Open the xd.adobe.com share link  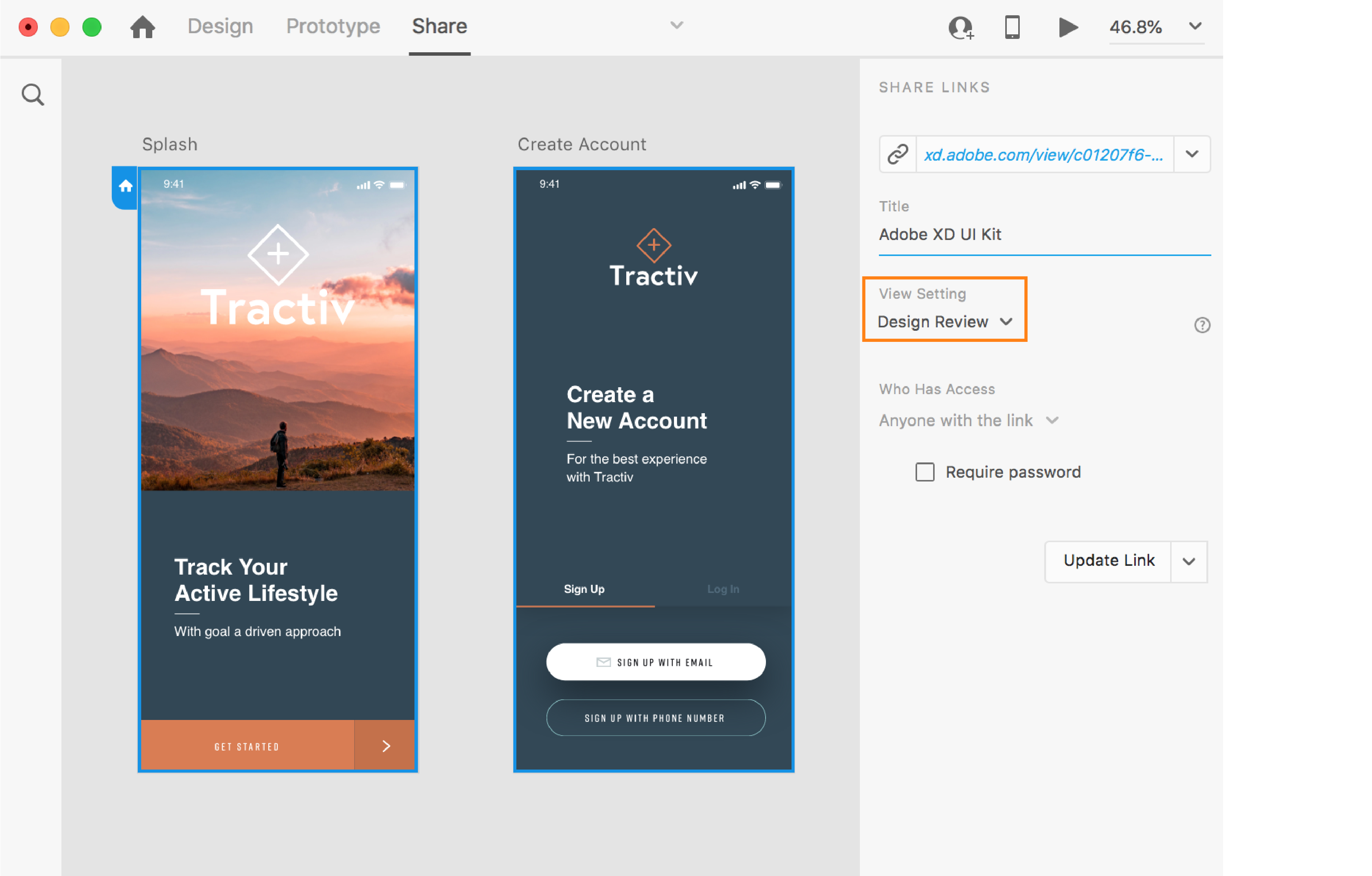[1043, 155]
